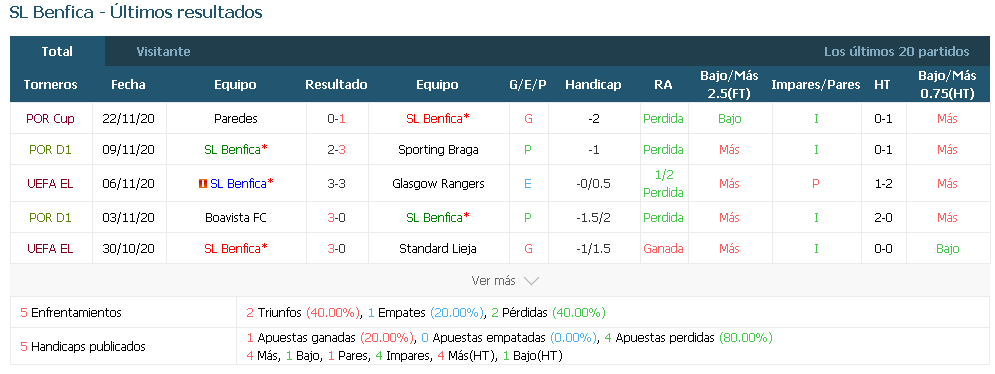Click the Impares/Pares column header
This screenshot has height=374, width=995.
pos(815,84)
